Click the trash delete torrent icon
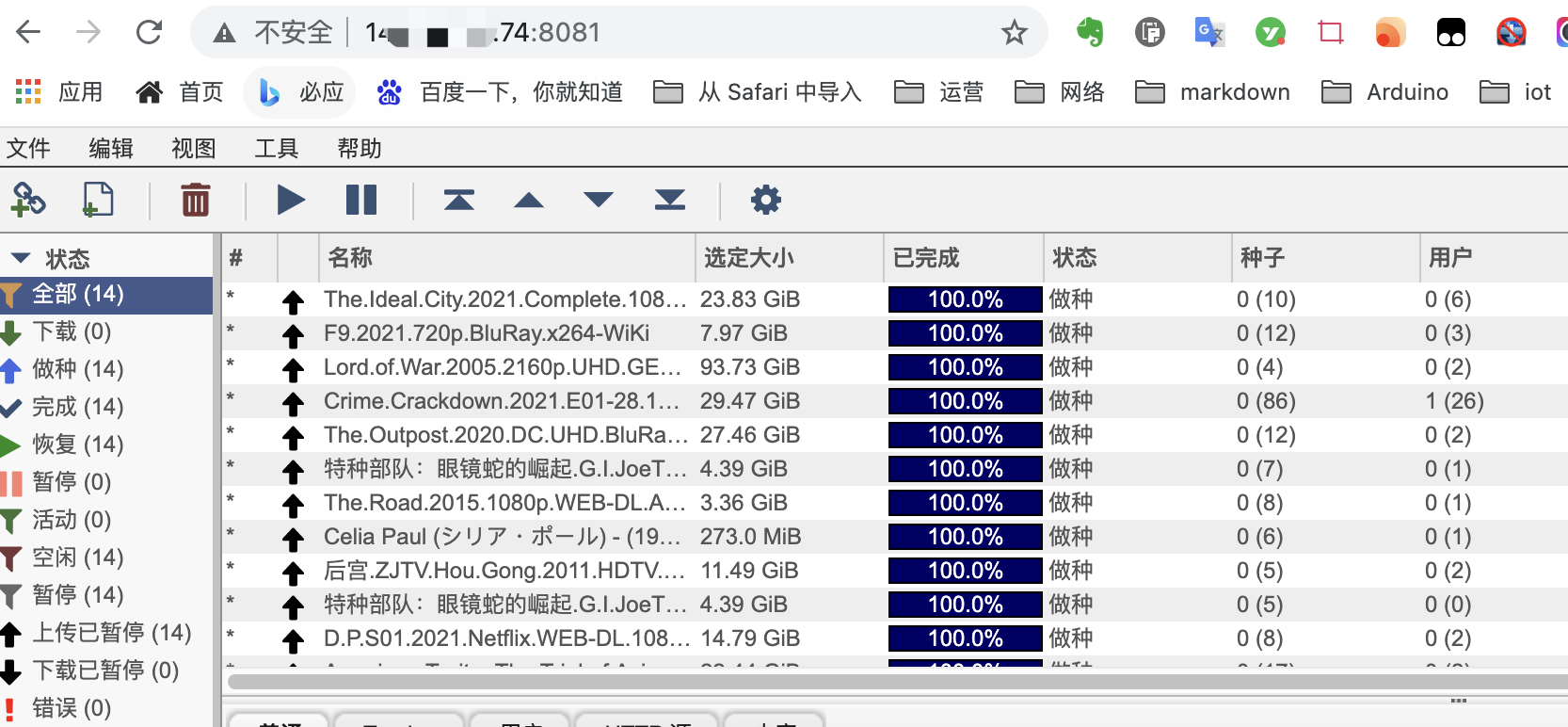 (195, 200)
